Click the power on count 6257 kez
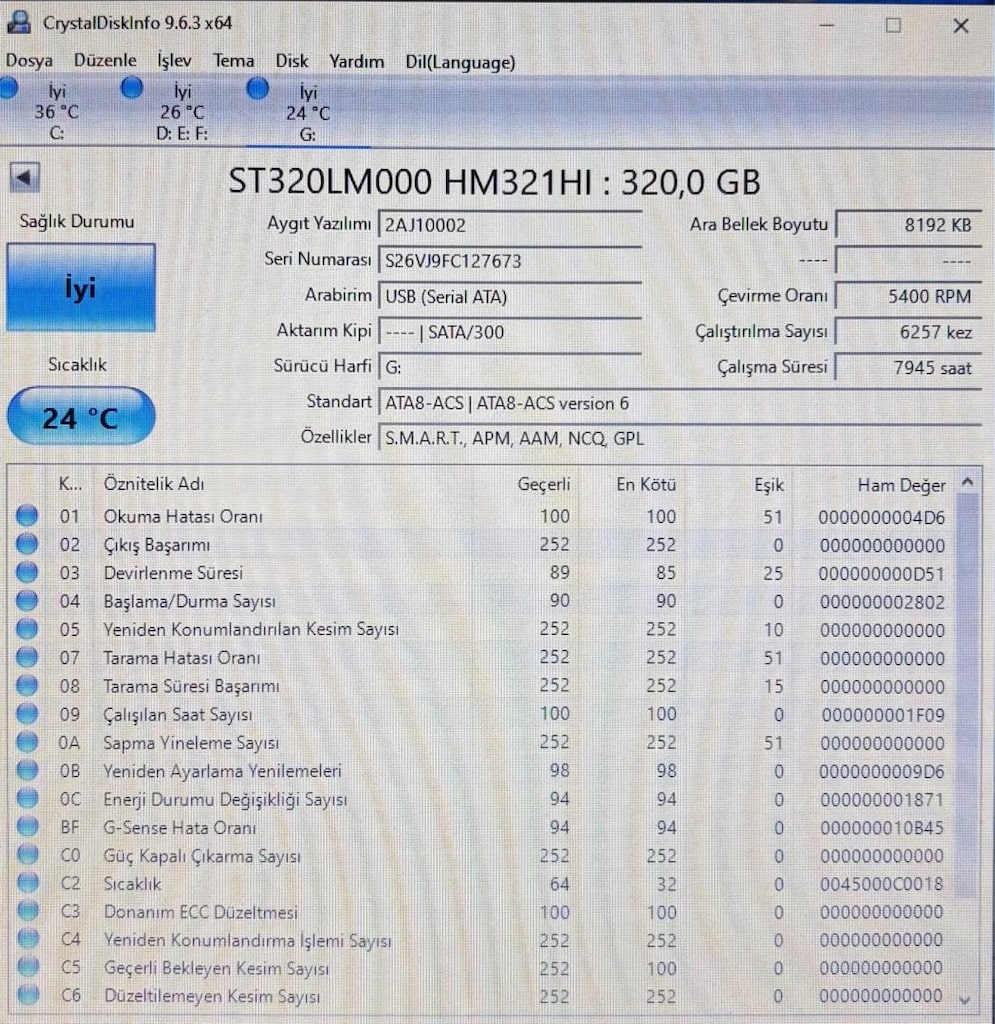995x1024 pixels. (909, 332)
